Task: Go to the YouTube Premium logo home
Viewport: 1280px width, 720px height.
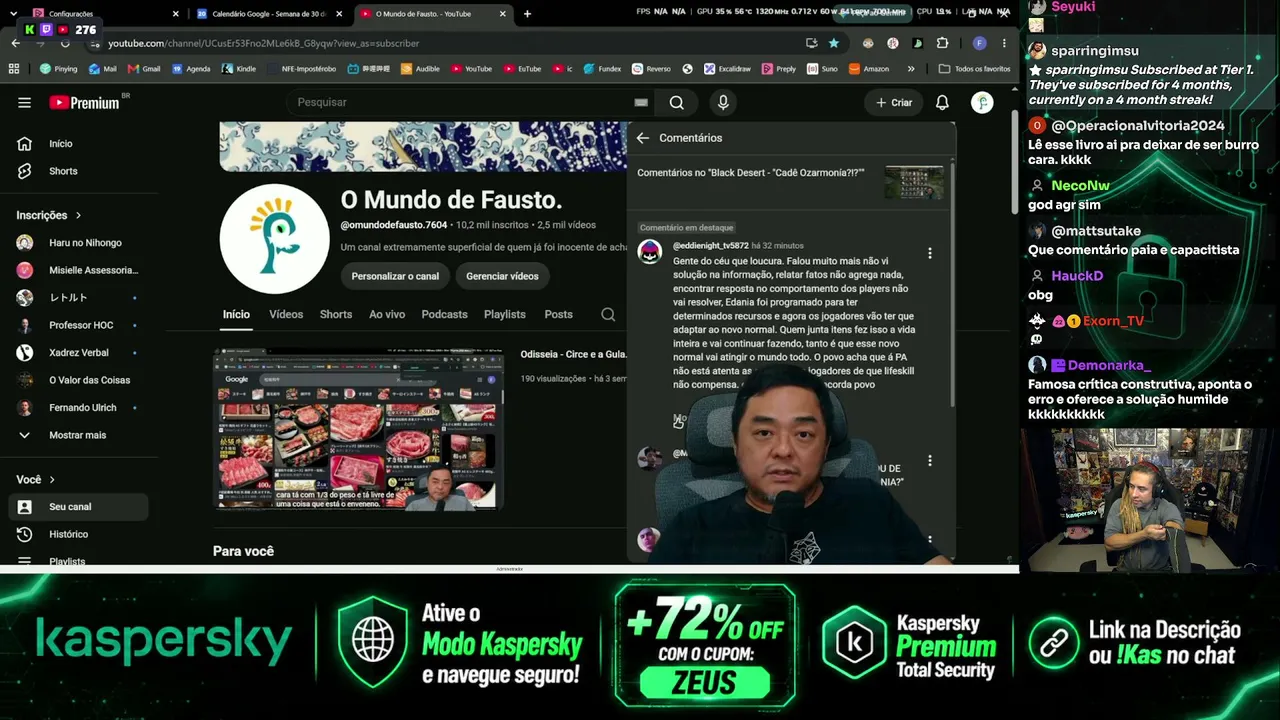Action: tap(84, 102)
